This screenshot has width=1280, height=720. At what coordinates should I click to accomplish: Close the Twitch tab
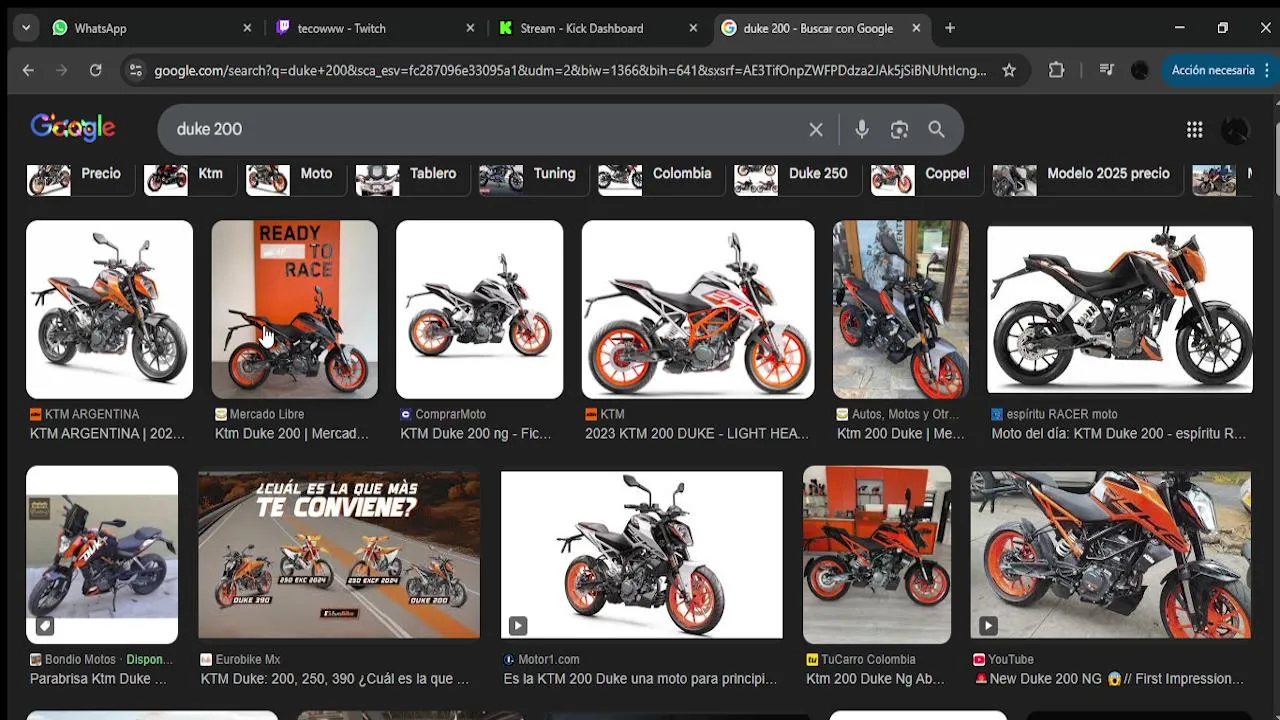pos(470,28)
